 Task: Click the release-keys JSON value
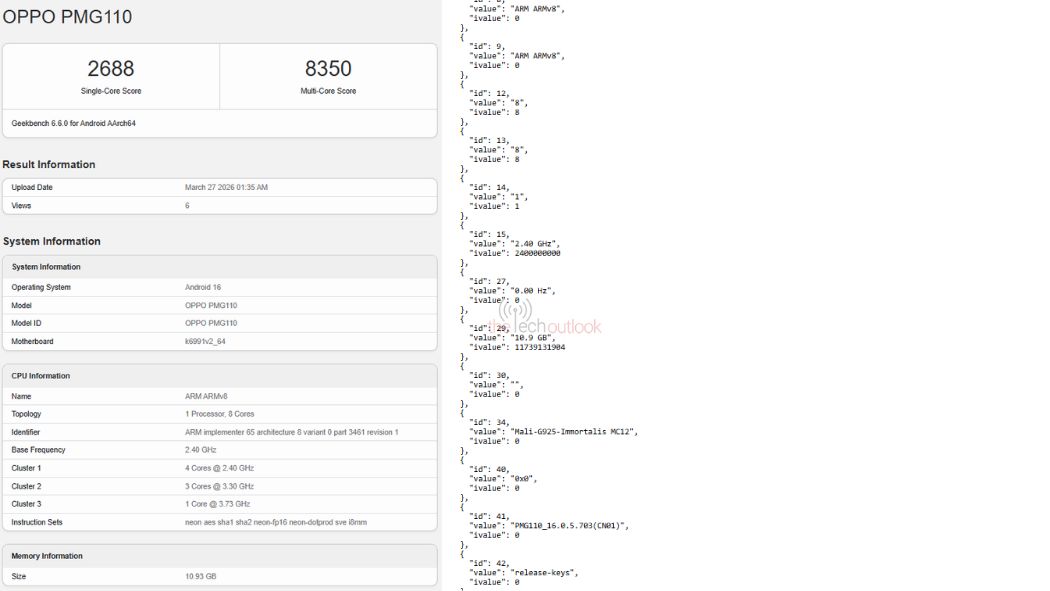coord(544,572)
